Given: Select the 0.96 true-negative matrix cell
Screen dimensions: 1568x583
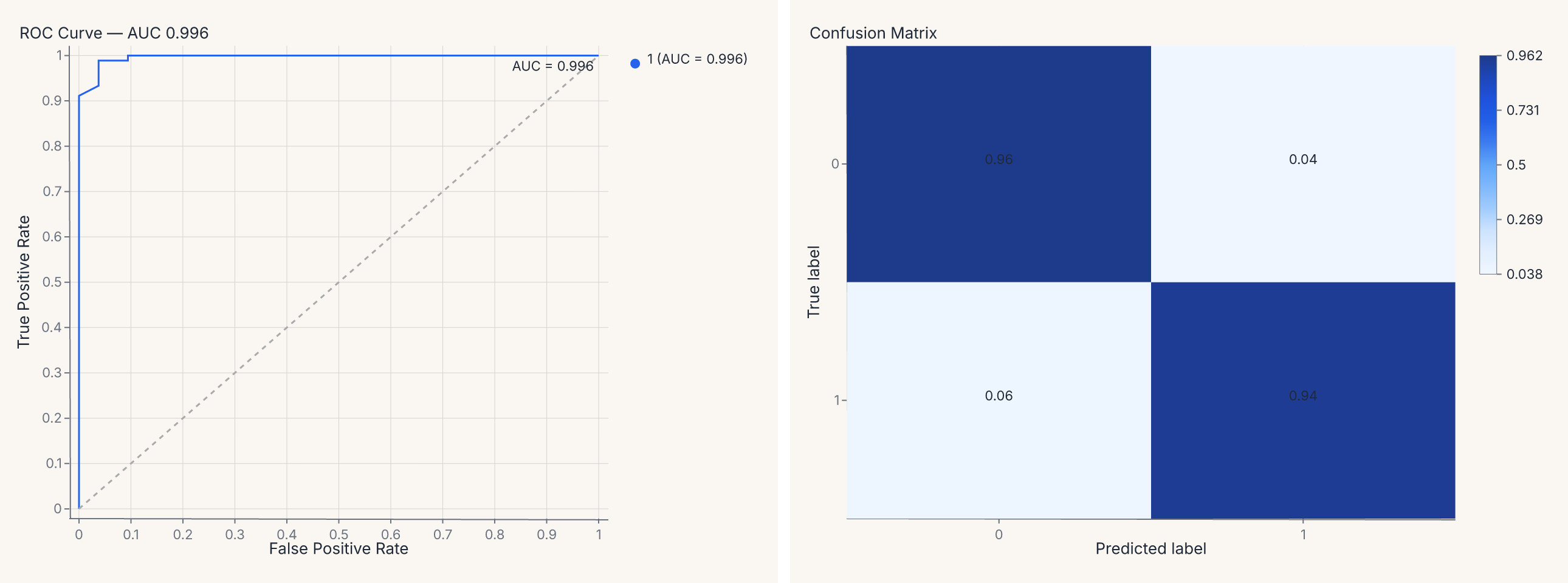Looking at the screenshot, I should [x=999, y=163].
